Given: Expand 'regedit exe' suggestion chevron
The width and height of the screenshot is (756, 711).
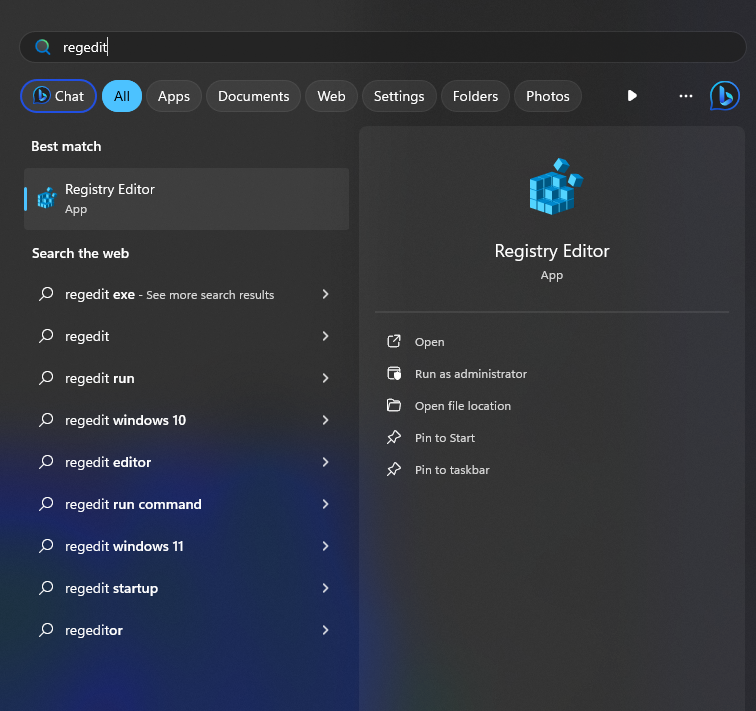Looking at the screenshot, I should coord(325,294).
